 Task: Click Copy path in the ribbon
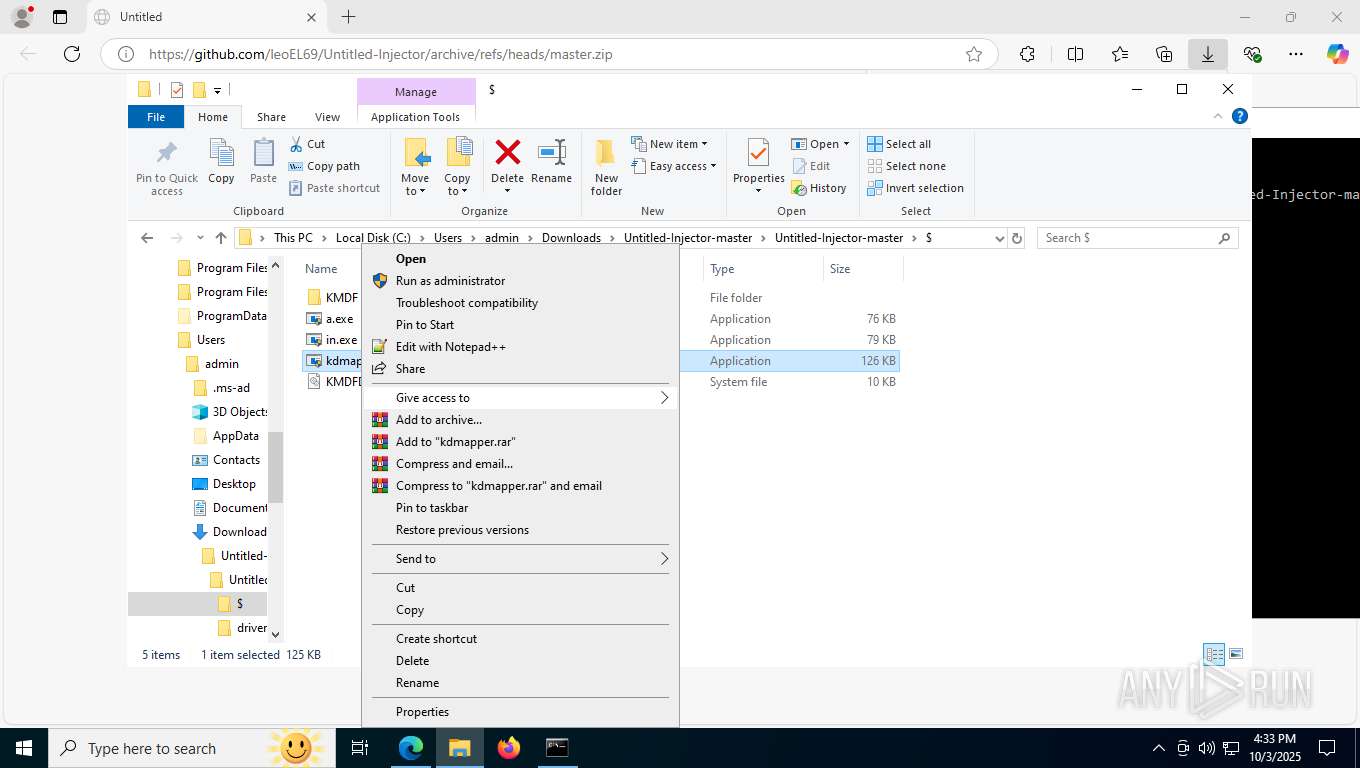point(324,166)
